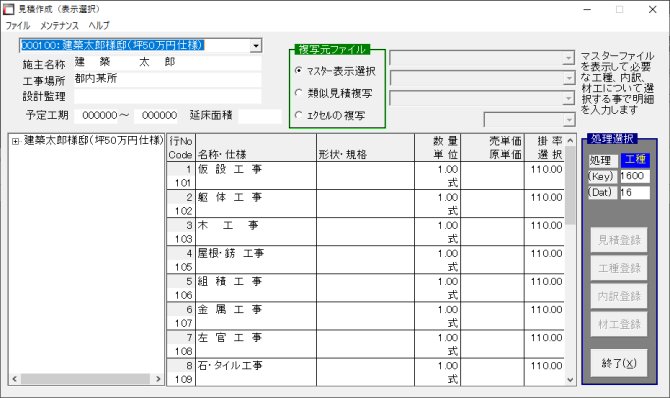Click quantity 1.00 in 木工事 row
The width and height of the screenshot is (670, 398).
click(448, 225)
